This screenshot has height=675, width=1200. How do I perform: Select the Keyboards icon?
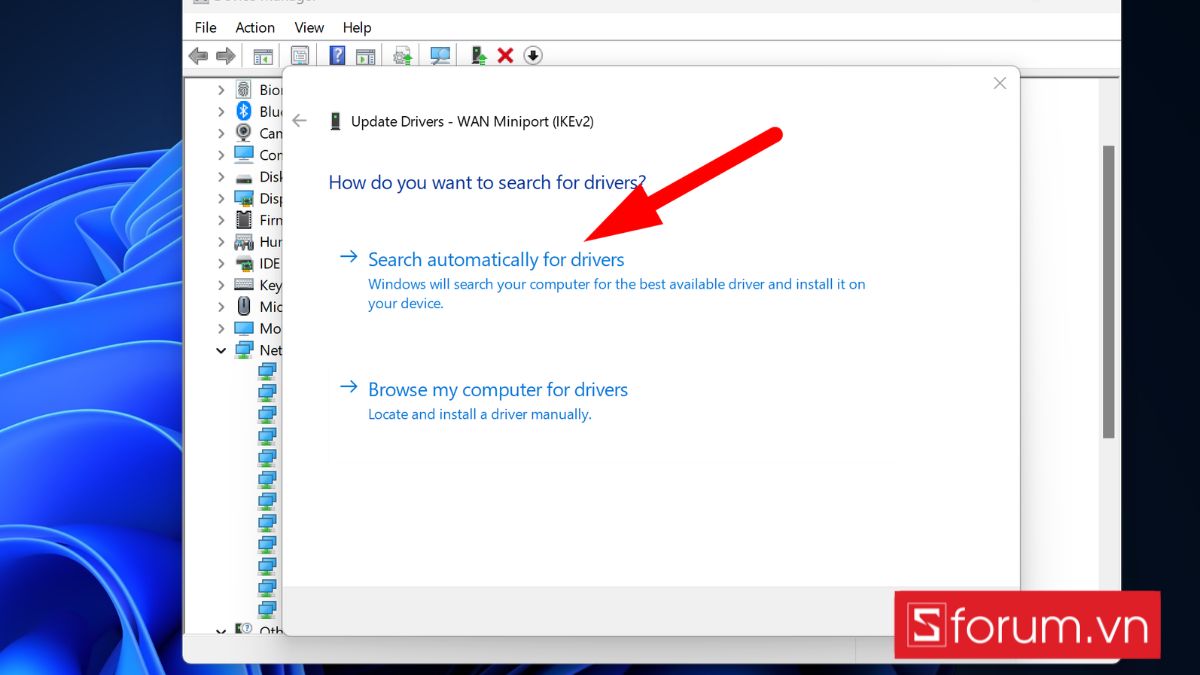243,285
